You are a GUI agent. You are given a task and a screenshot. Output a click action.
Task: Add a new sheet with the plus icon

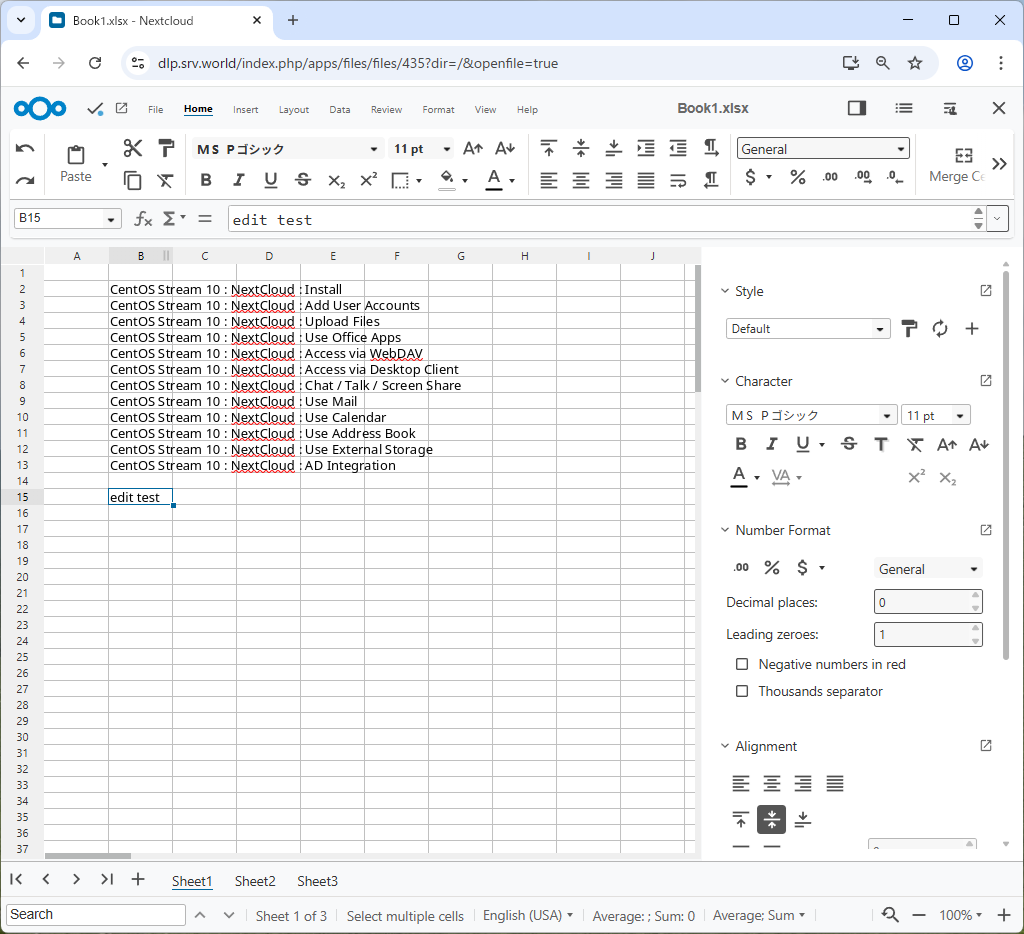pos(135,880)
